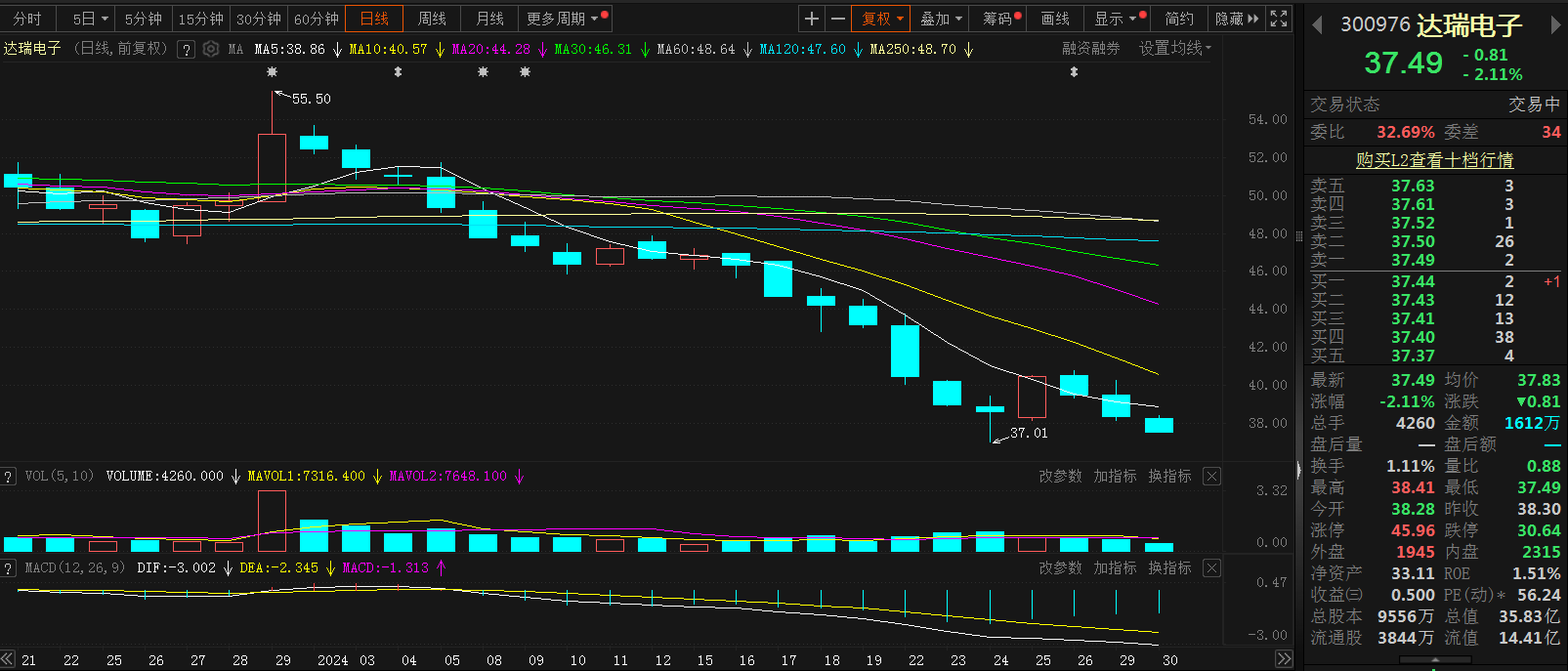Click the MAVOL1:7316.400 label
The image size is (1568, 671).
pos(306,477)
